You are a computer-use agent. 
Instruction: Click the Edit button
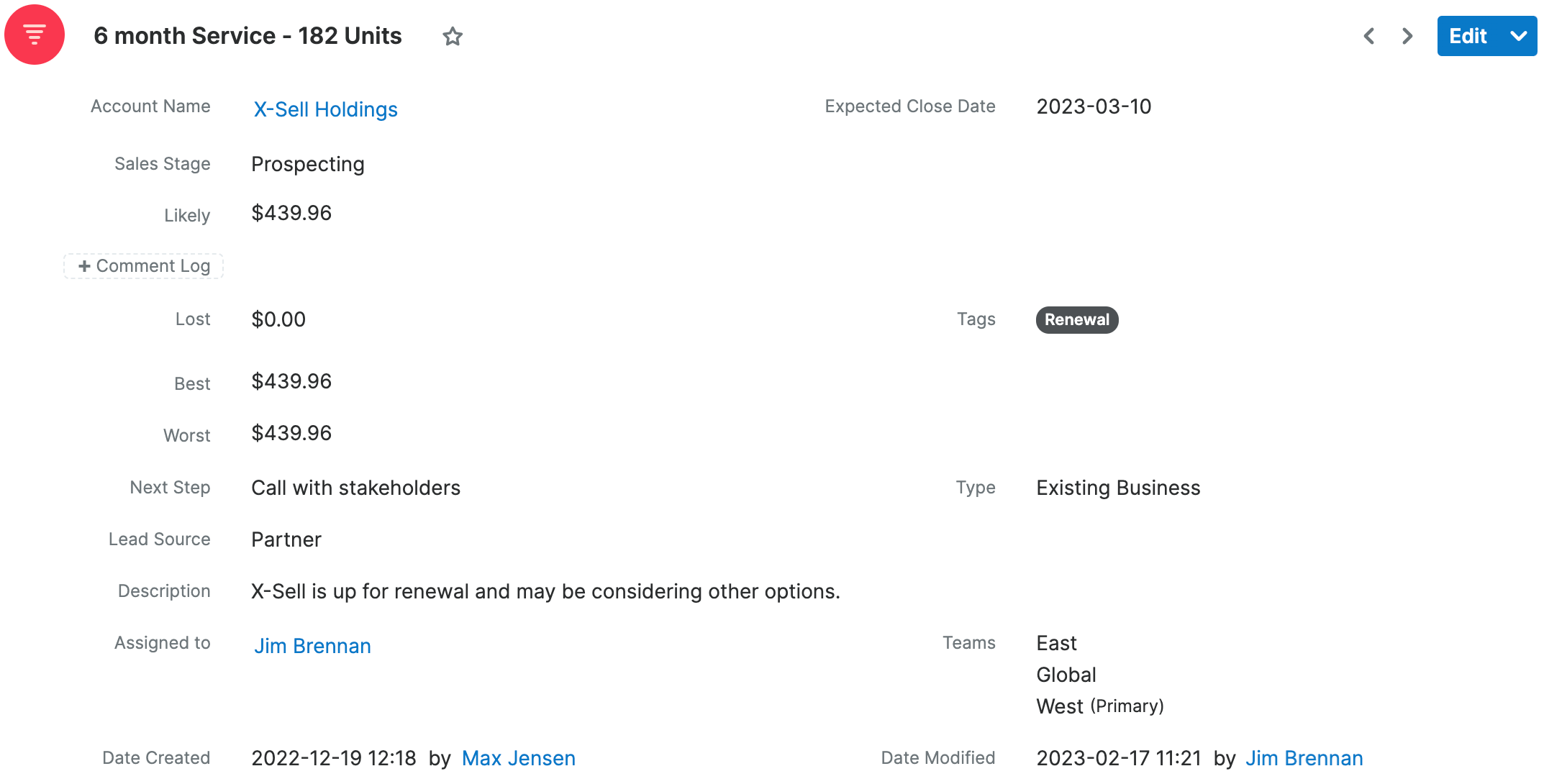point(1468,36)
